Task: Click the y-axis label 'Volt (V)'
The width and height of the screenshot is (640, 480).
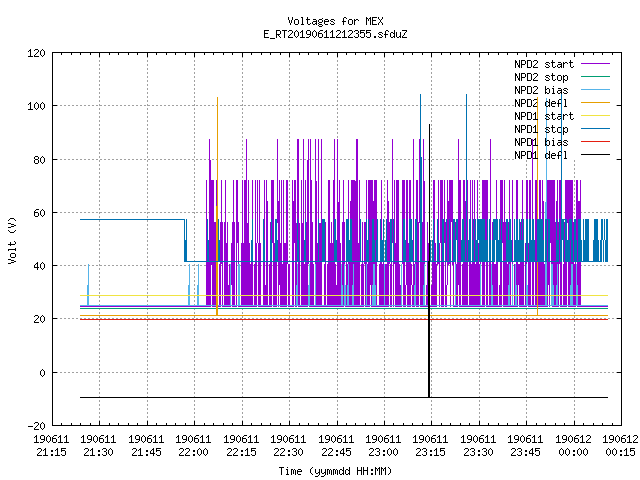Action: pos(13,240)
